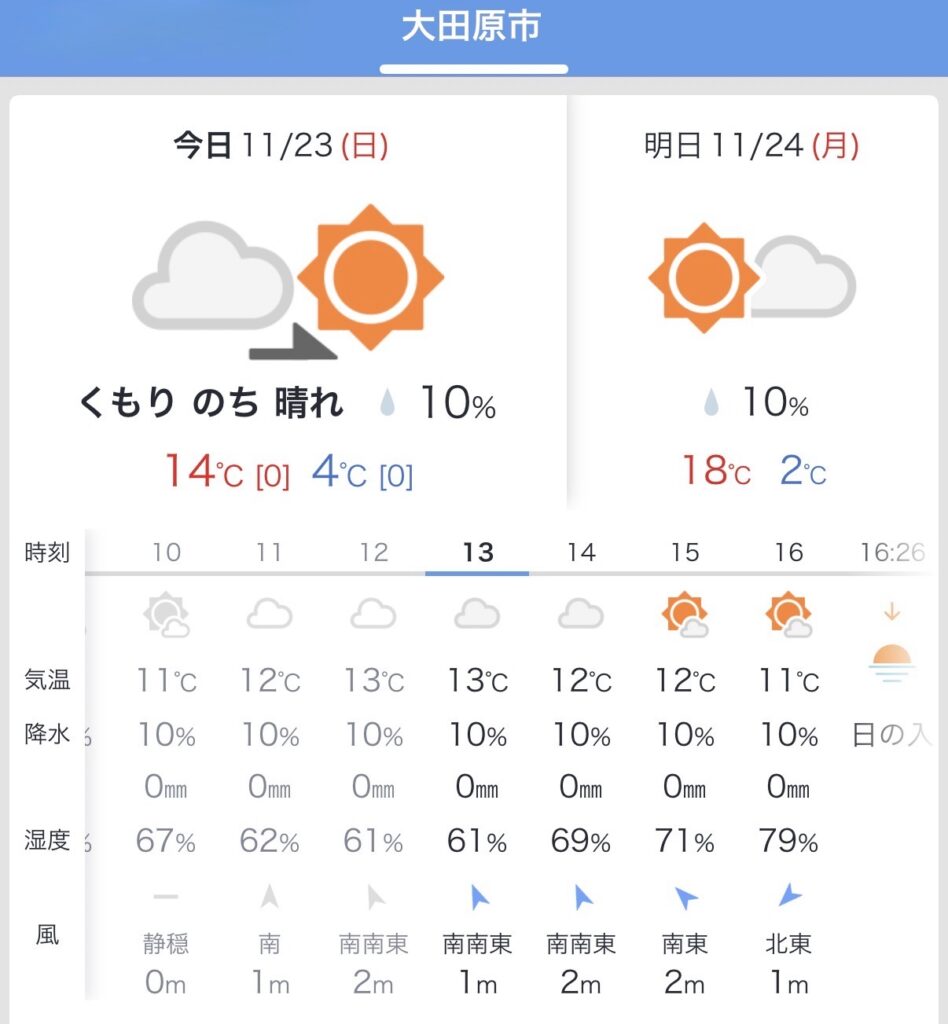Tap the 日の入 sunset label
Screen dimensions: 948x1024
(891, 737)
